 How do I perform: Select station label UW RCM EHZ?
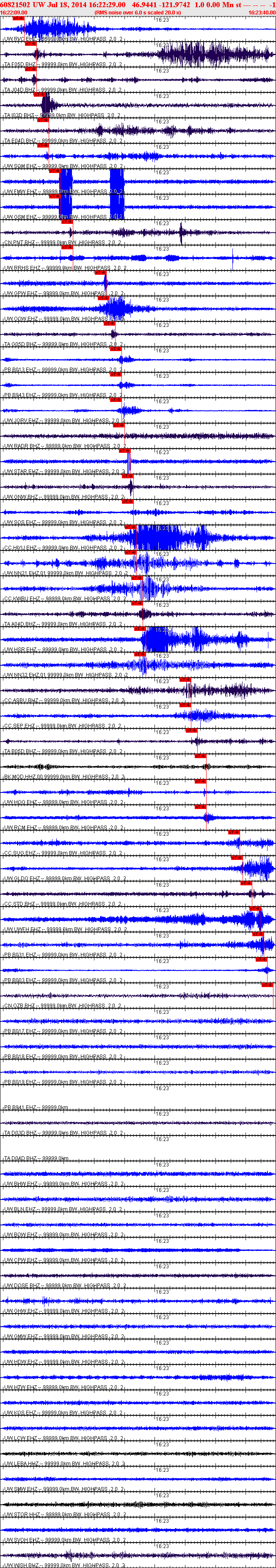[x=21, y=828]
